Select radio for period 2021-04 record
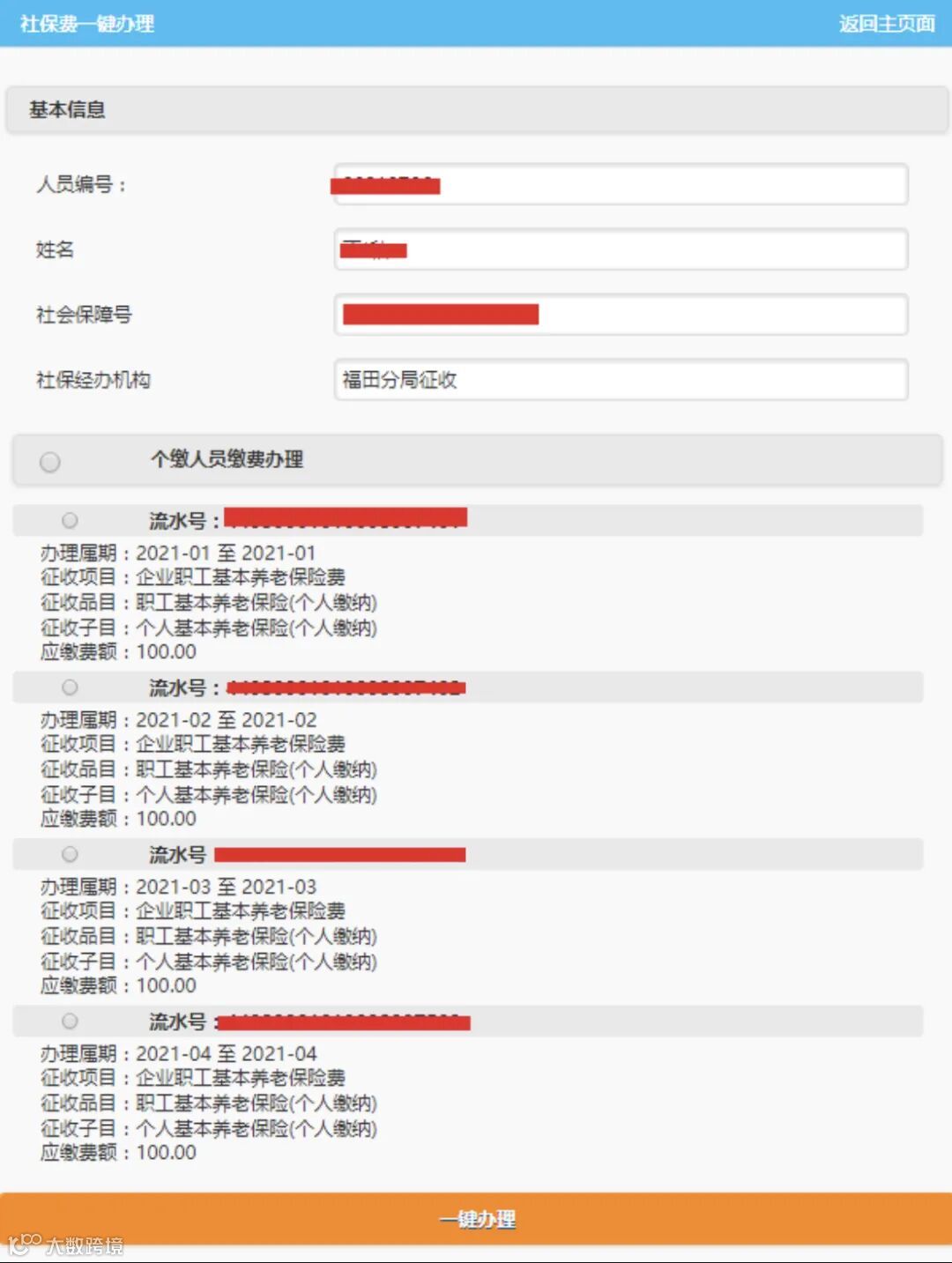This screenshot has width=952, height=1263. coord(70,1022)
